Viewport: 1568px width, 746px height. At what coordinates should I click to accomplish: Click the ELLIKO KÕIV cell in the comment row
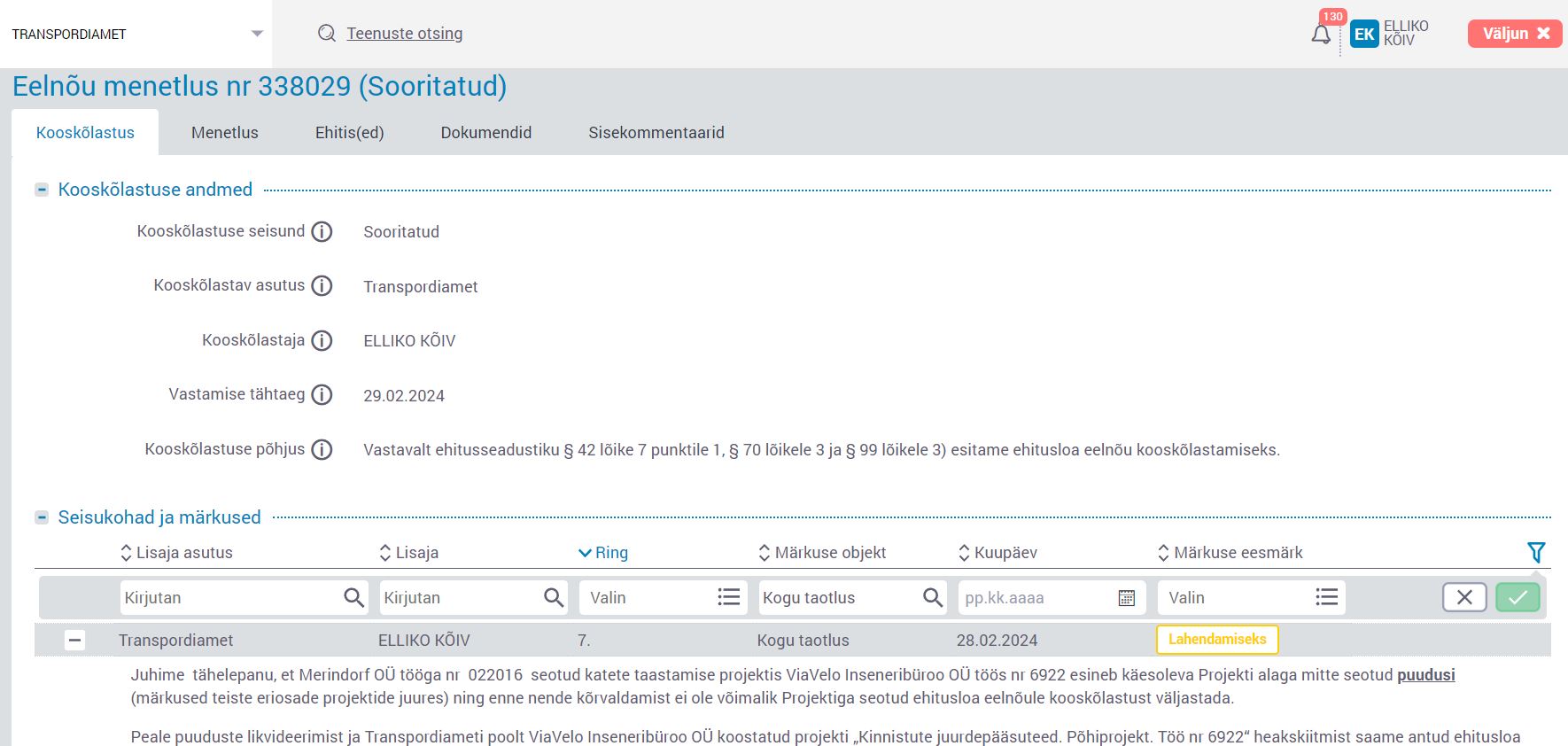click(x=424, y=640)
